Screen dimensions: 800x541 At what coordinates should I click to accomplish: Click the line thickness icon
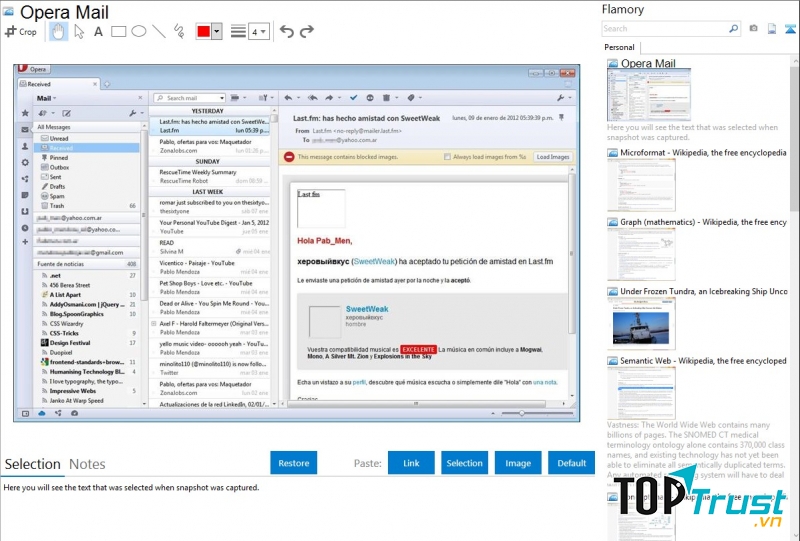pyautogui.click(x=238, y=32)
